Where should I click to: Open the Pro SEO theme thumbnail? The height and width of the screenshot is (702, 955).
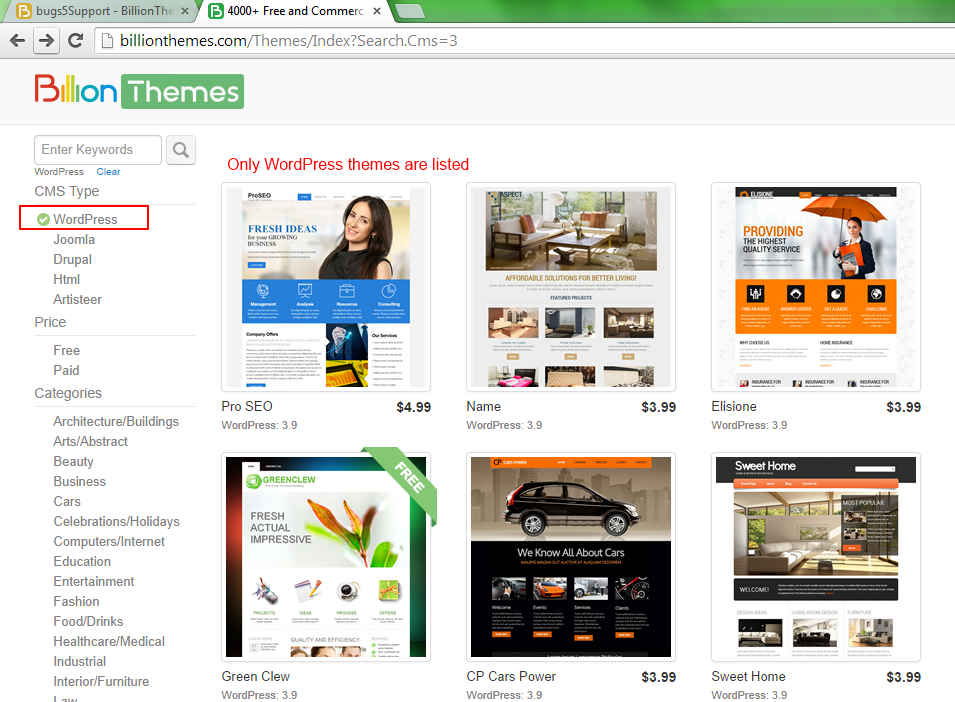tap(326, 287)
